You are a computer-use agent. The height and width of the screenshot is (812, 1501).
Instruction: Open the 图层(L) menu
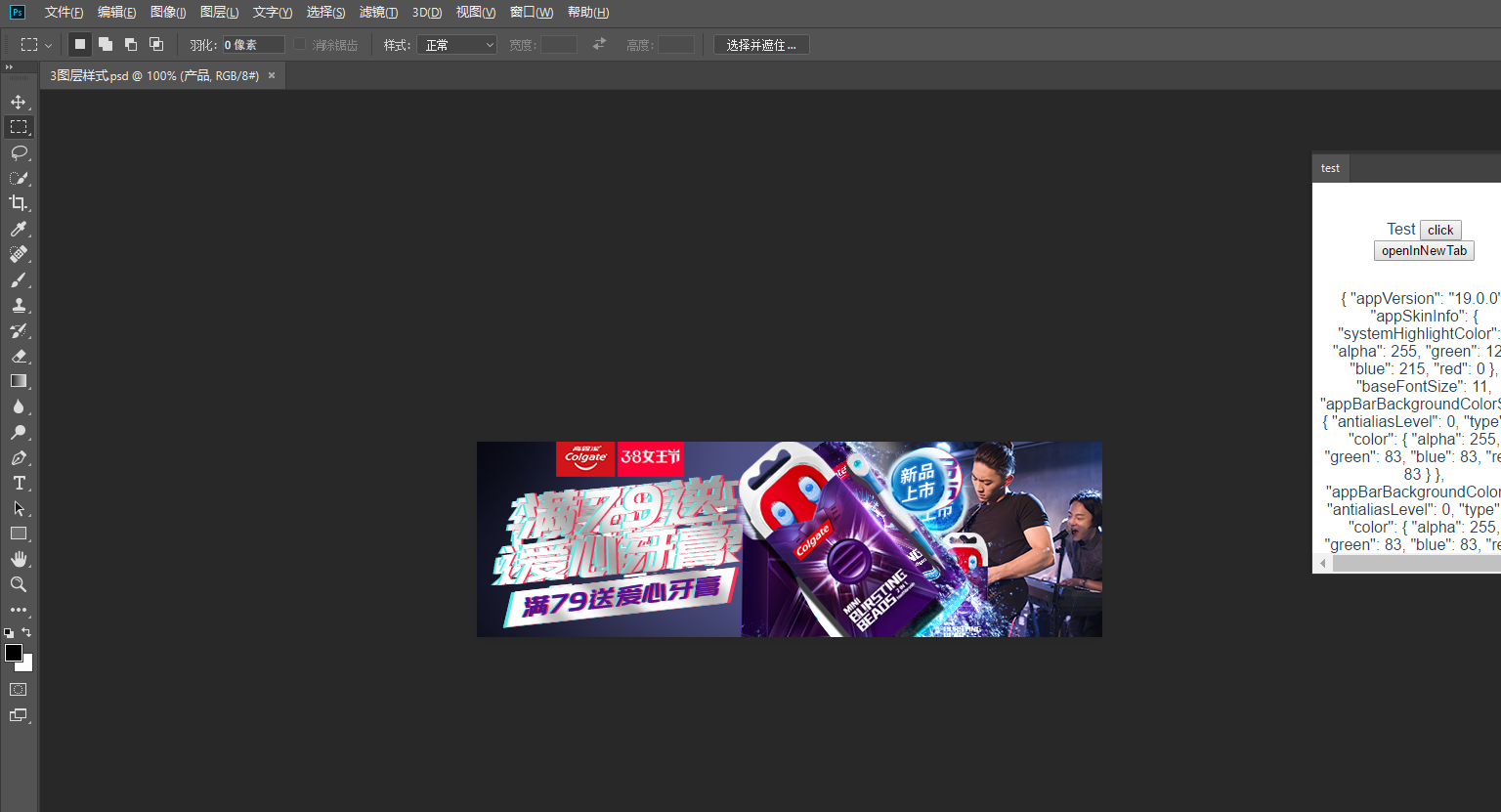(219, 13)
